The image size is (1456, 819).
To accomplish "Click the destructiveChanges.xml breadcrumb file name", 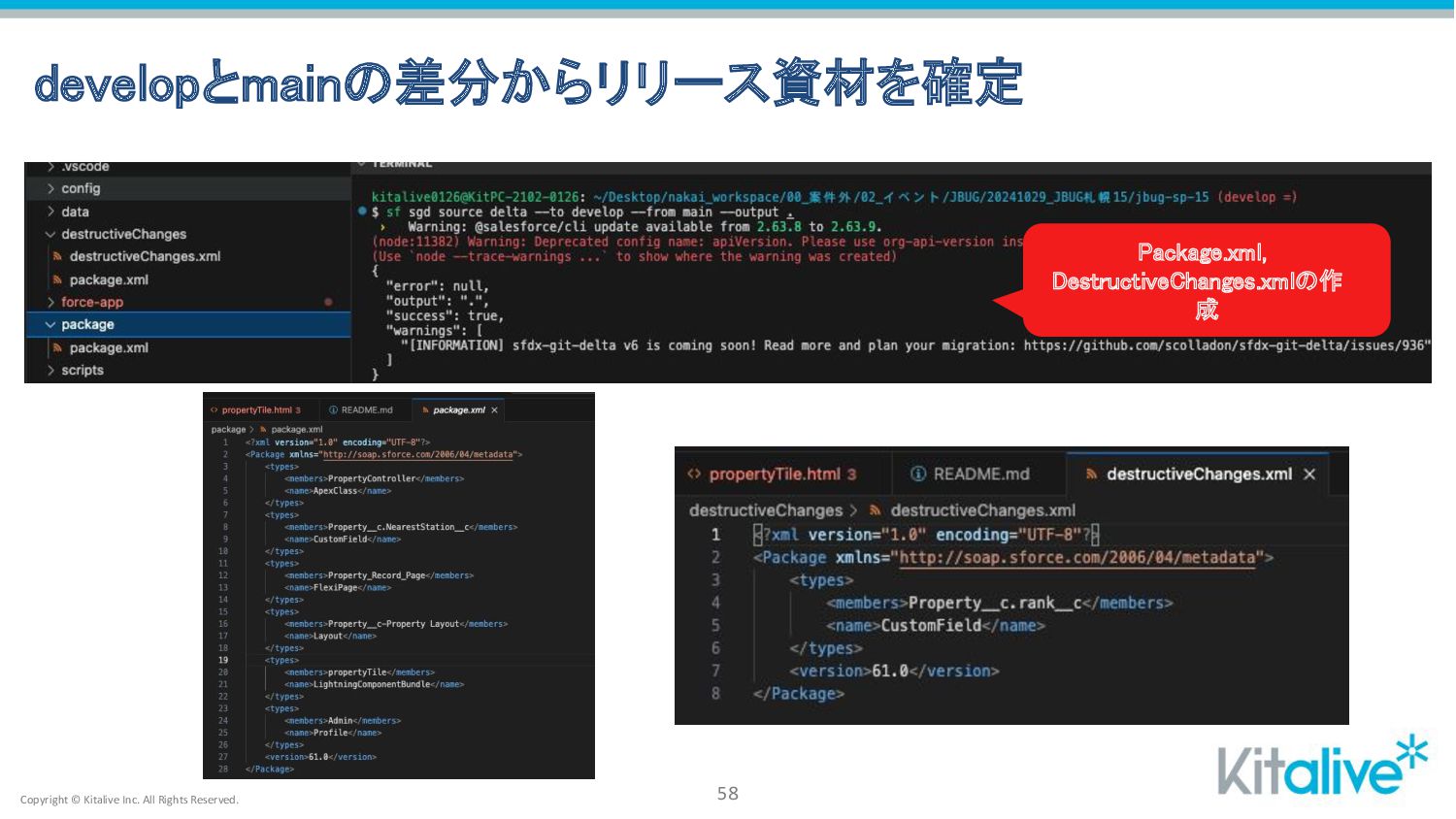I will (983, 510).
